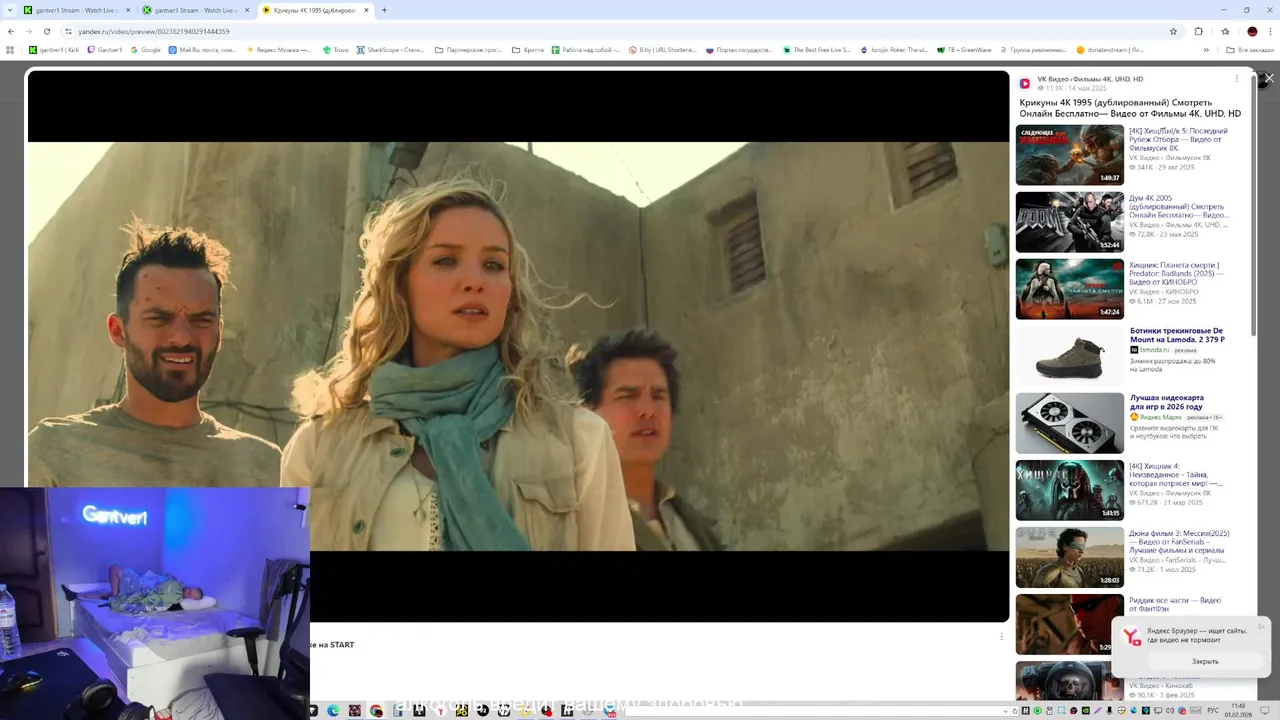Open the Яндекс Музыка bookmark
1280x720 pixels.
click(279, 49)
